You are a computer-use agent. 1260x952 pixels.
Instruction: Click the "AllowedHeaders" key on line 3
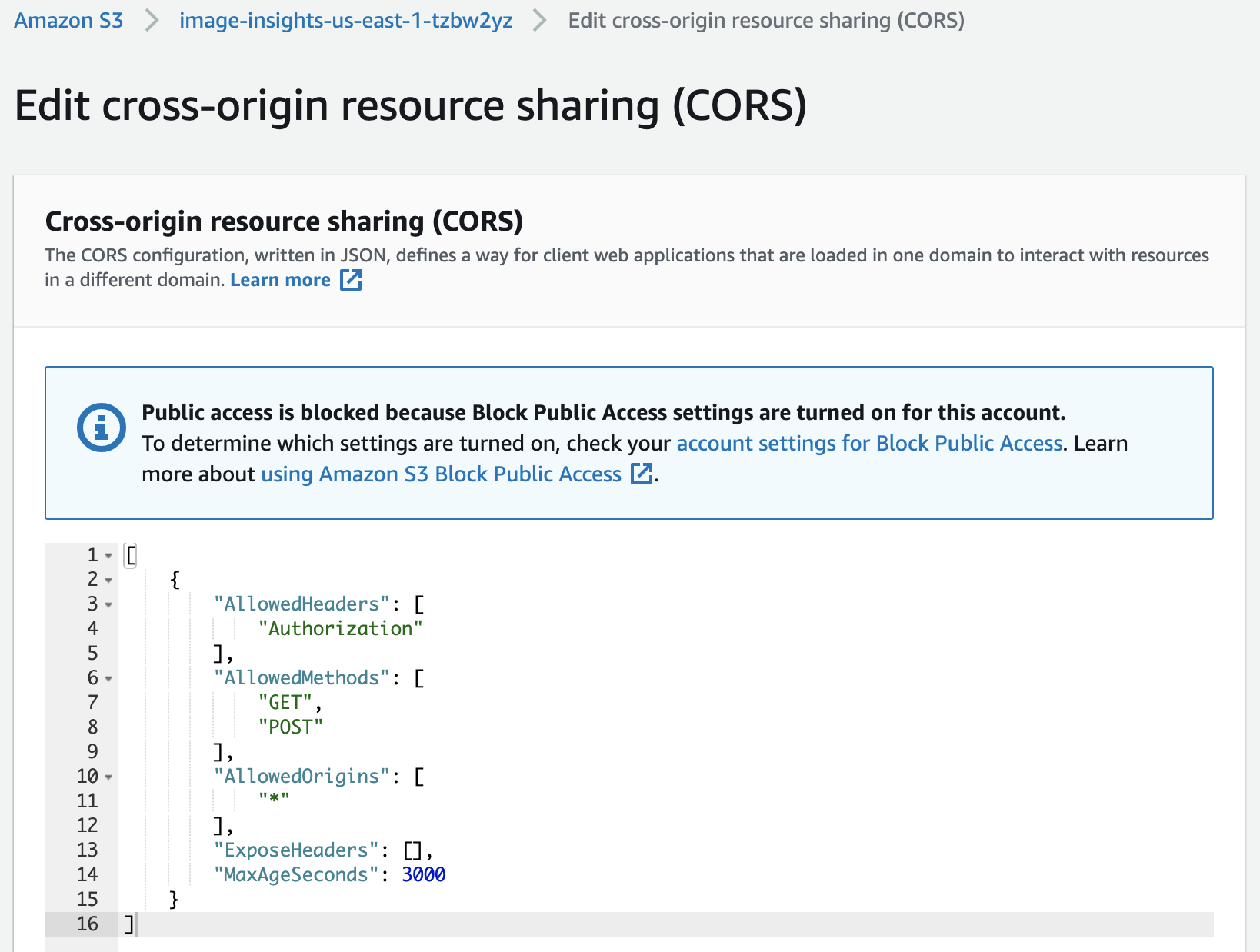tap(302, 604)
